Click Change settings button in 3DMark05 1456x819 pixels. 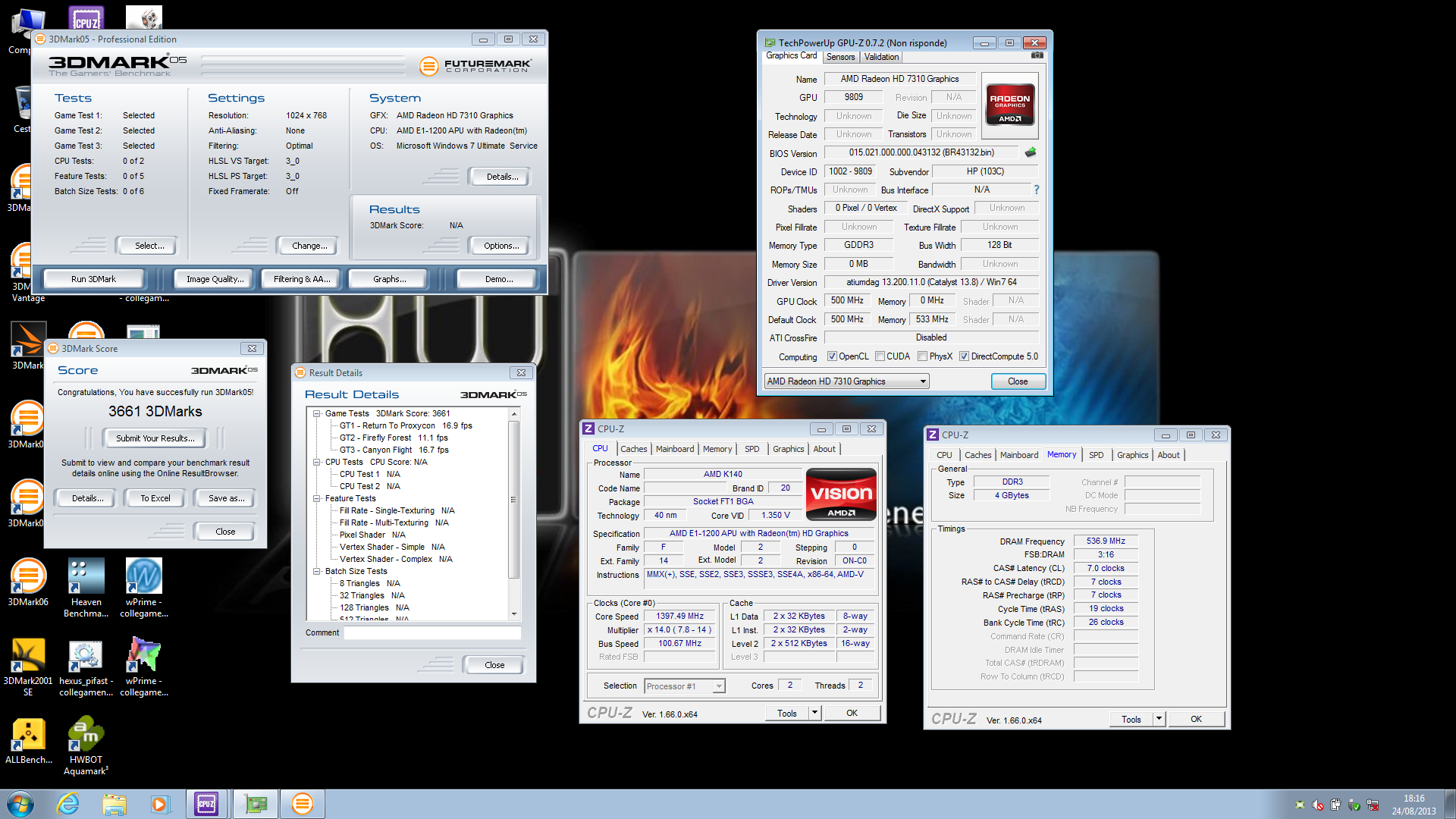click(x=309, y=246)
